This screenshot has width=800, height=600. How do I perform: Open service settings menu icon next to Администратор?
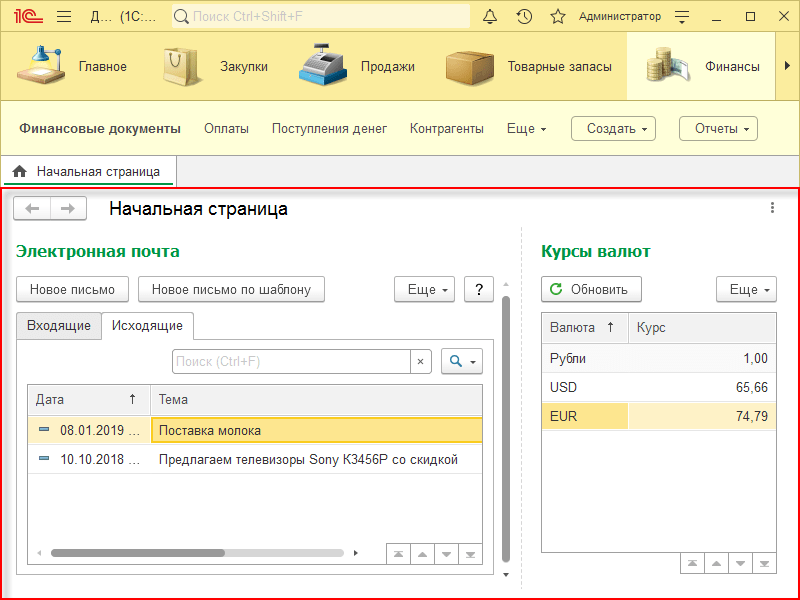682,17
